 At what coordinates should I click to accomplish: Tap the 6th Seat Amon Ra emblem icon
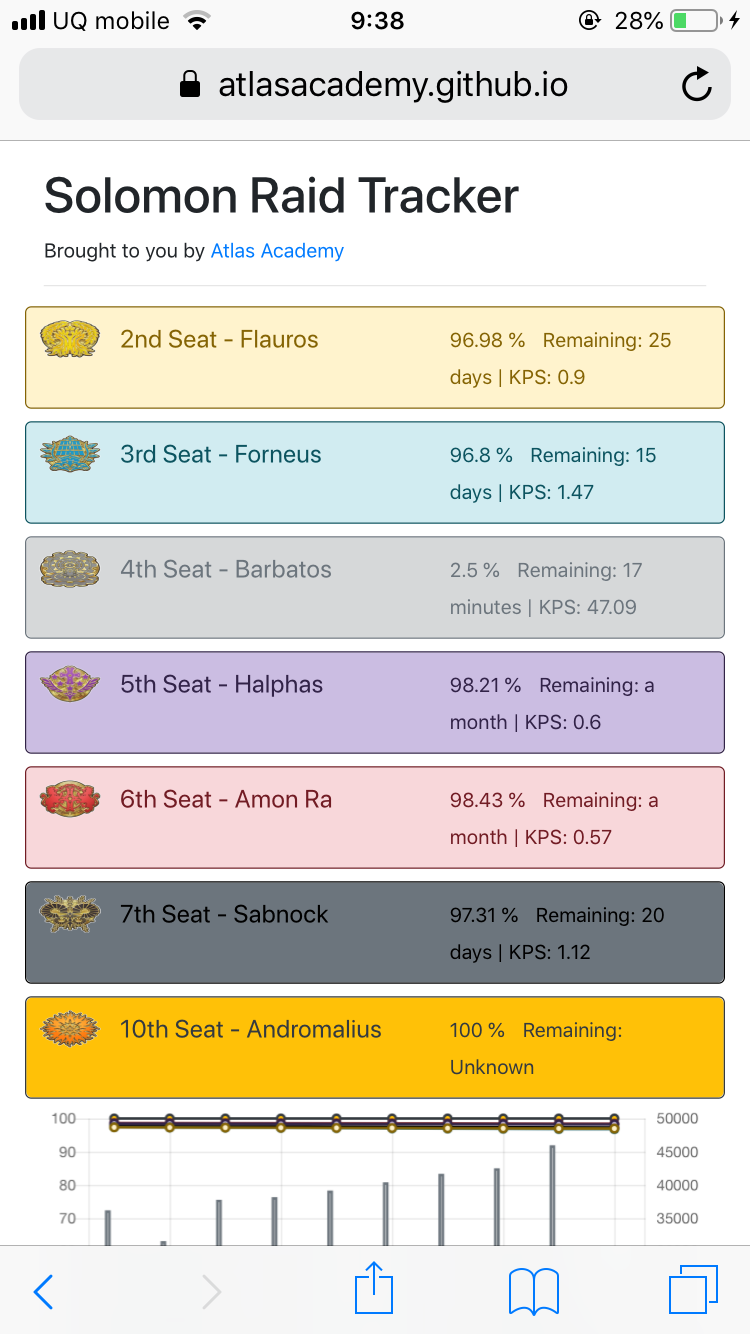tap(70, 799)
